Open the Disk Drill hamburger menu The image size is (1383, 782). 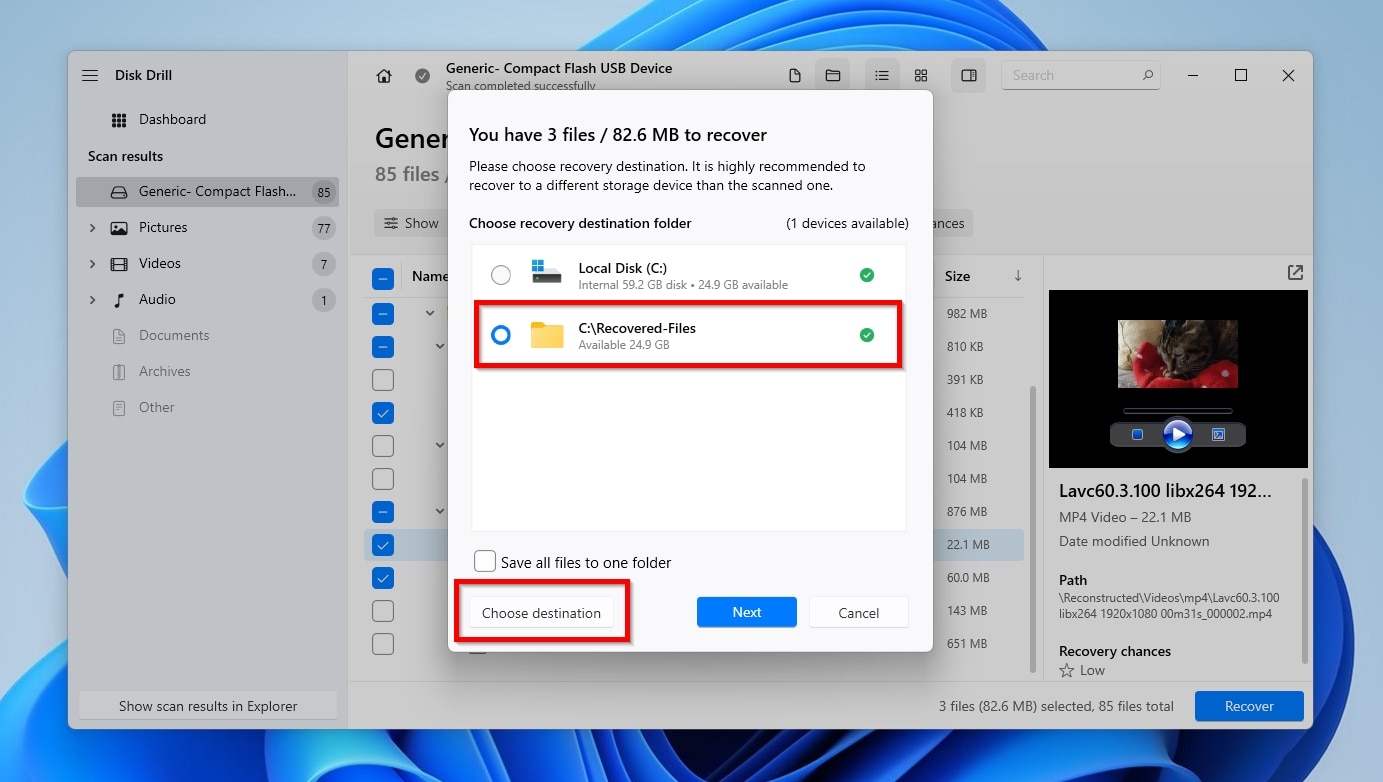pos(90,75)
